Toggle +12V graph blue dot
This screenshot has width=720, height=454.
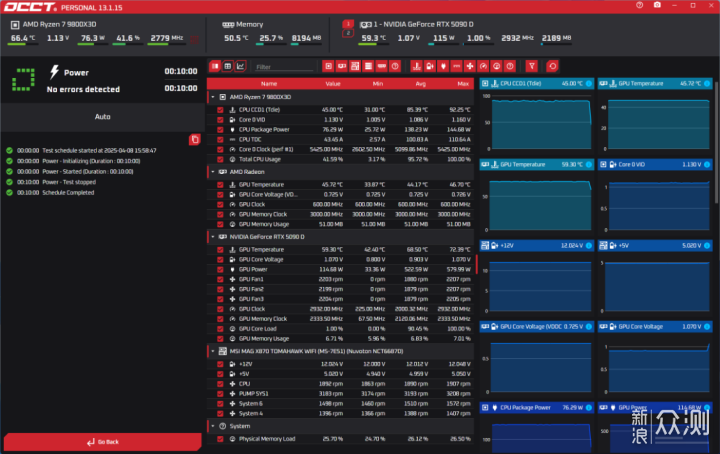tap(589, 246)
